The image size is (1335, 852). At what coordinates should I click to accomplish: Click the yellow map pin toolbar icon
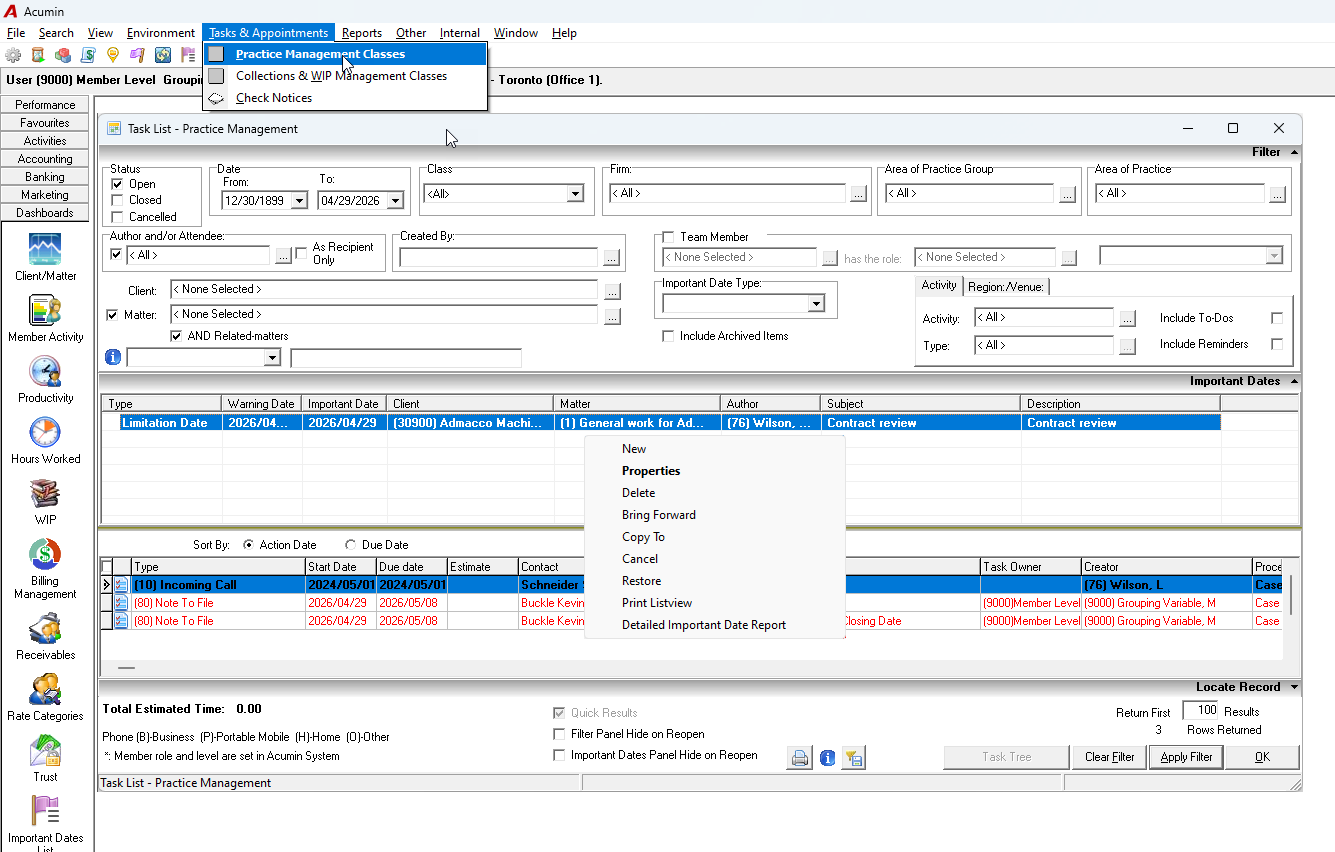pyautogui.click(x=113, y=55)
